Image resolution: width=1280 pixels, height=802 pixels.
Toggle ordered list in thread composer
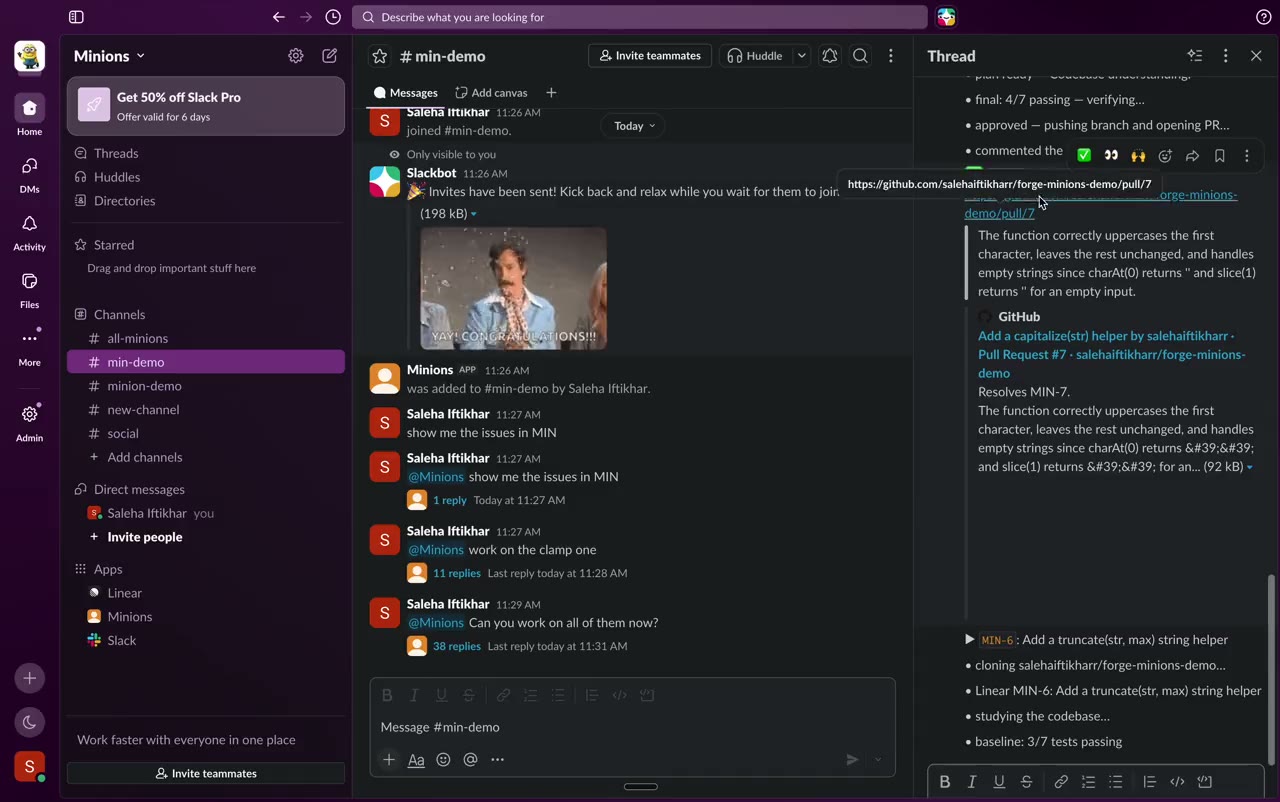1088,782
